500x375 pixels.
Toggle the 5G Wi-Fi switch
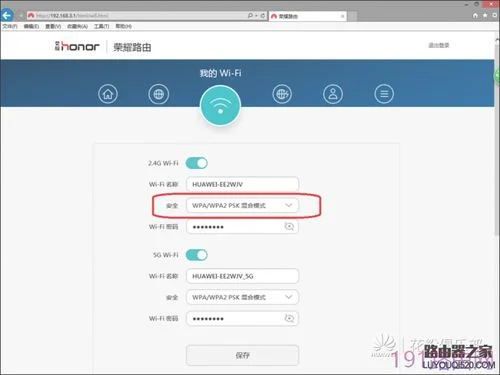[197, 255]
